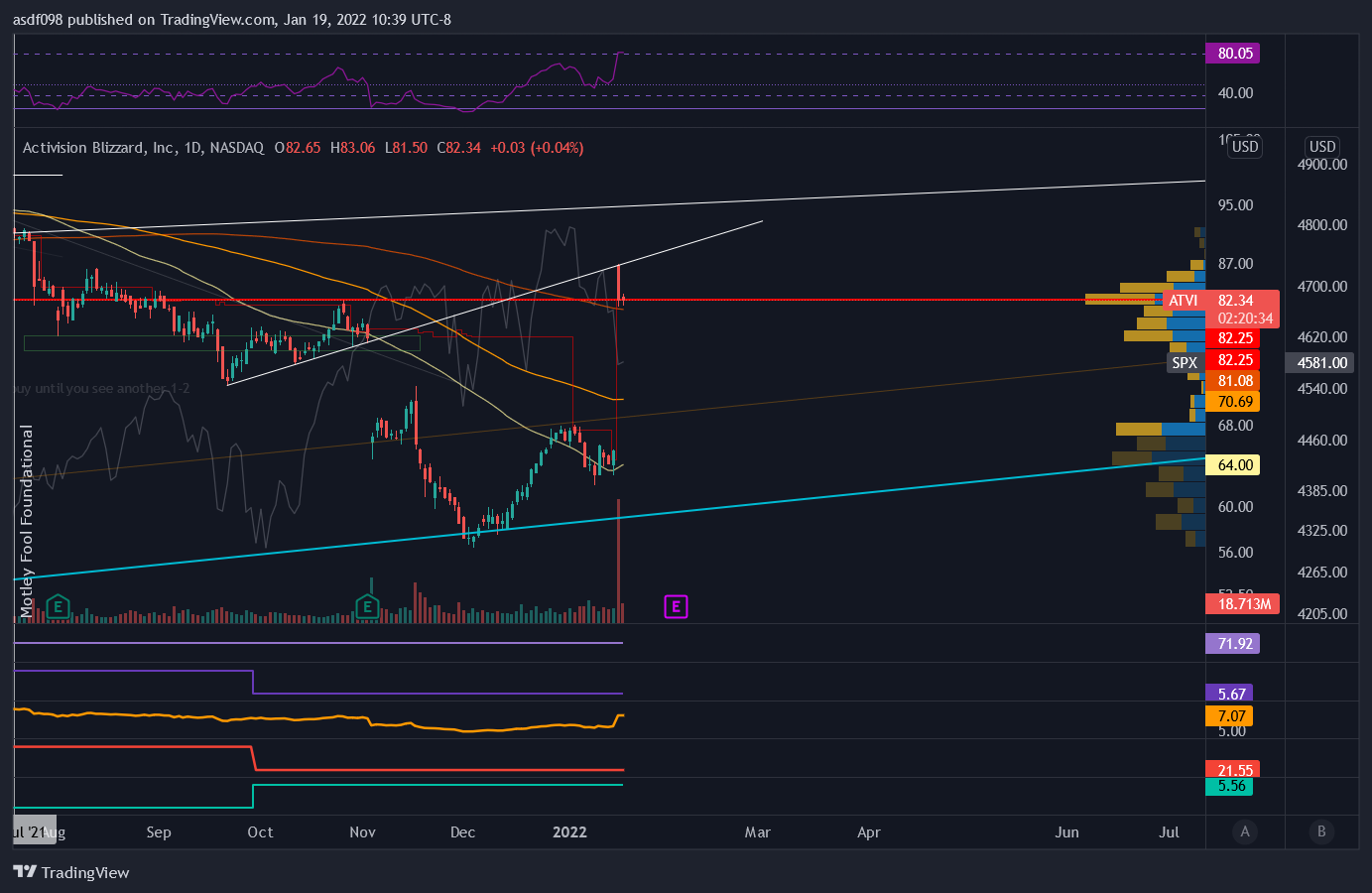Select the 81.08 moving average label
Image resolution: width=1372 pixels, height=893 pixels.
tap(1235, 381)
